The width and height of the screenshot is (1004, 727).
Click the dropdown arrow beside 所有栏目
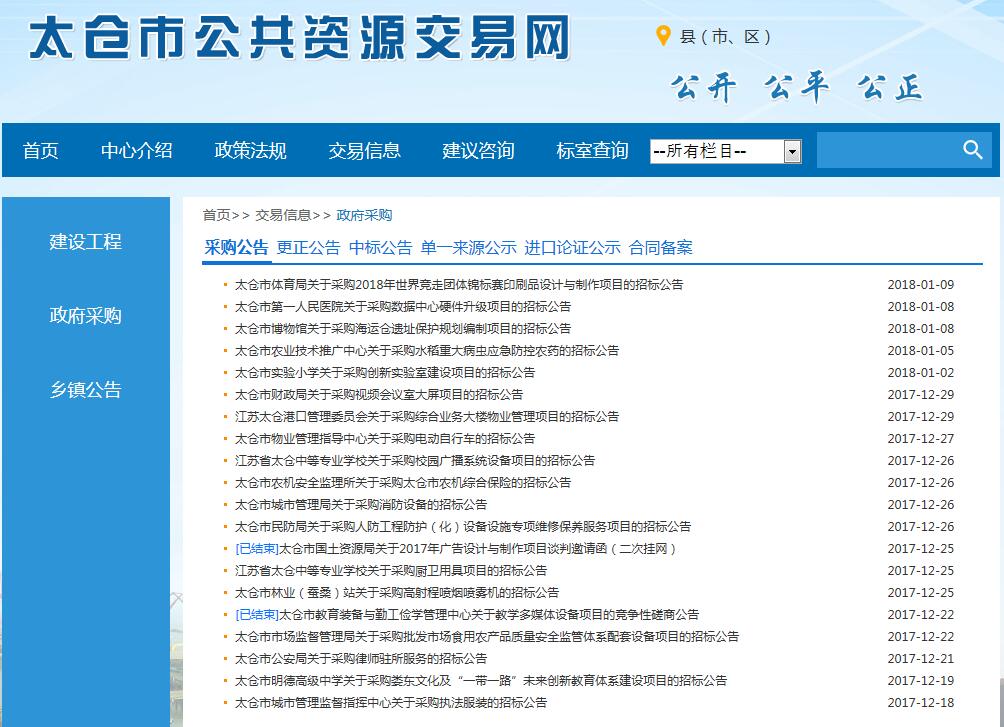[792, 151]
